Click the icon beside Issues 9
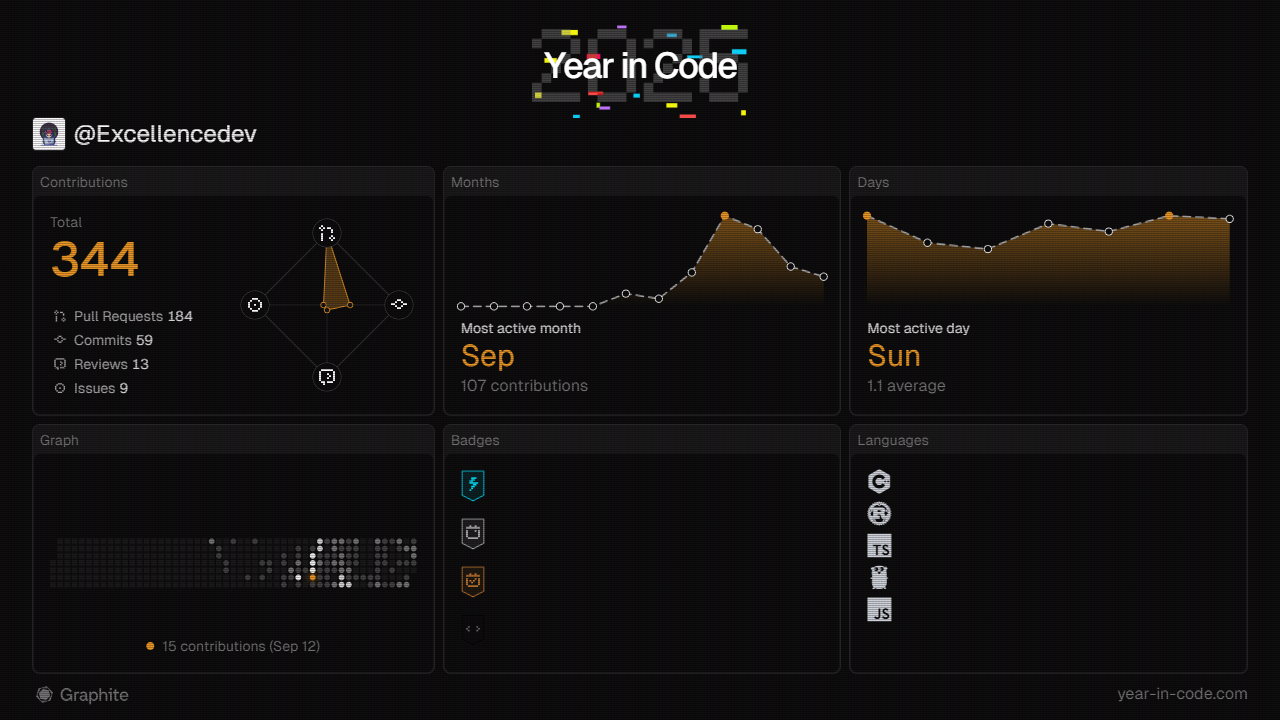This screenshot has width=1280, height=720. click(x=60, y=388)
